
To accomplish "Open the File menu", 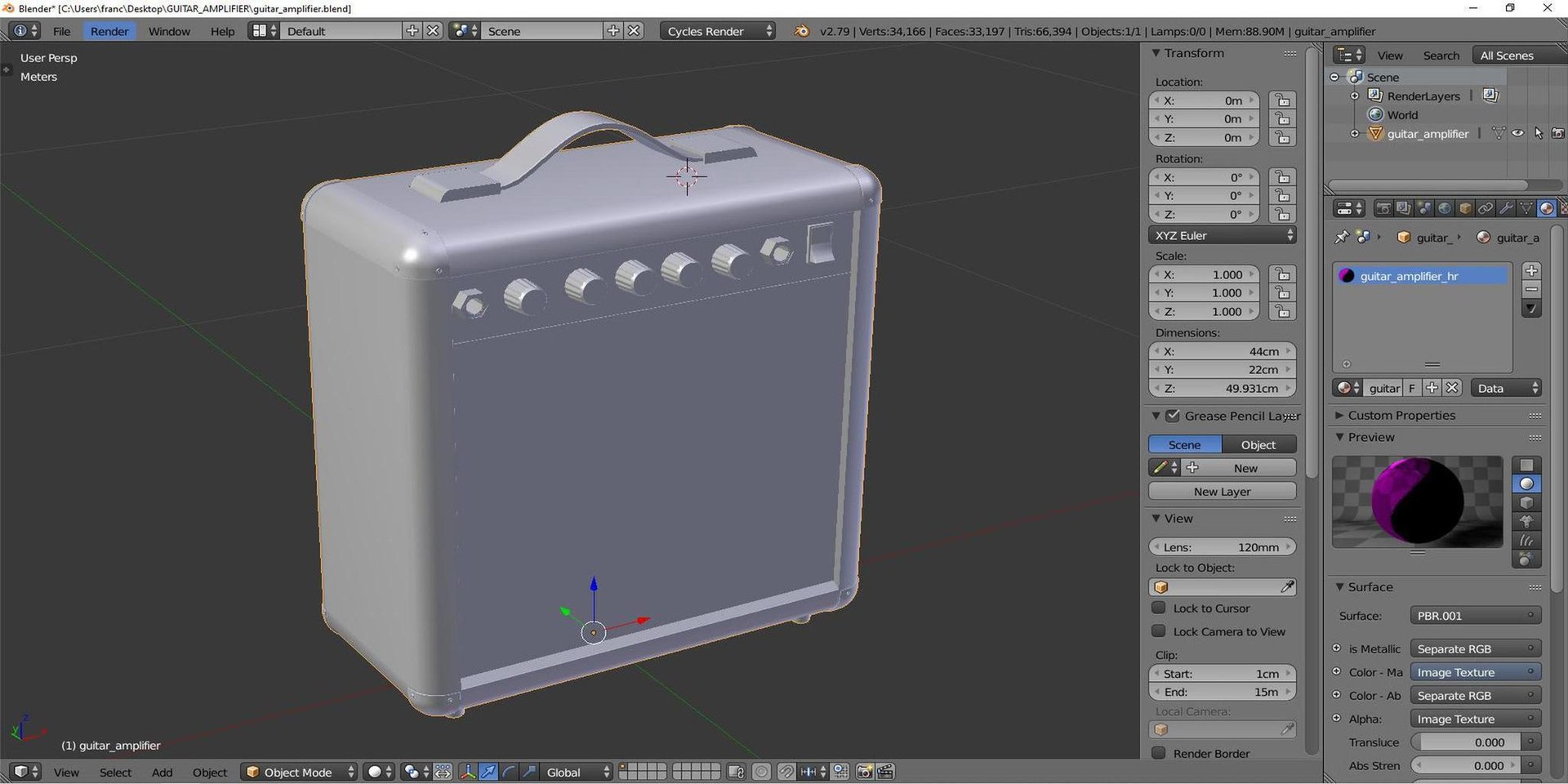I will 61,31.
